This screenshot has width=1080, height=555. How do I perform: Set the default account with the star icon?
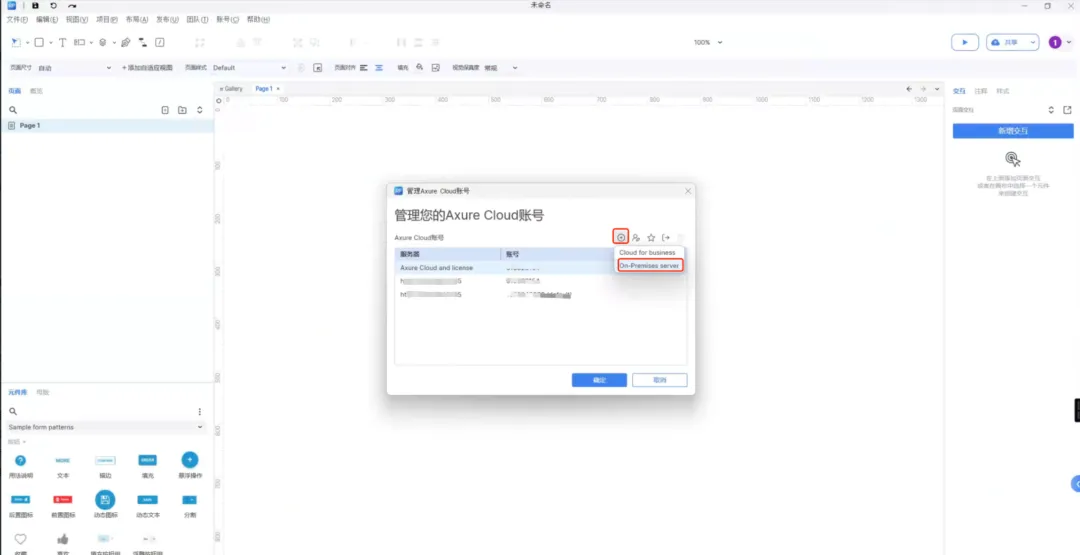point(651,238)
